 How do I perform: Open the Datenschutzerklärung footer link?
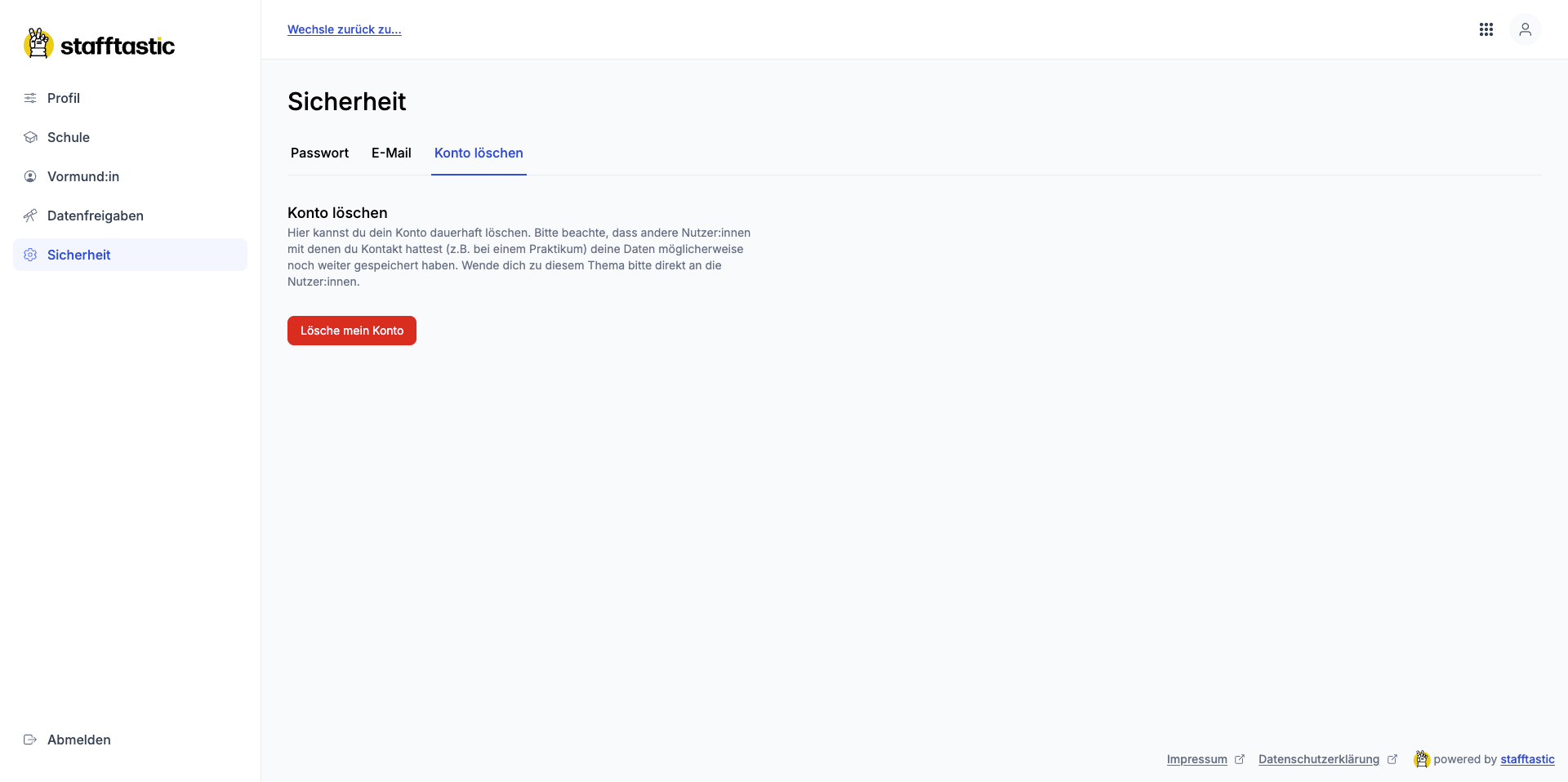[x=1318, y=759]
